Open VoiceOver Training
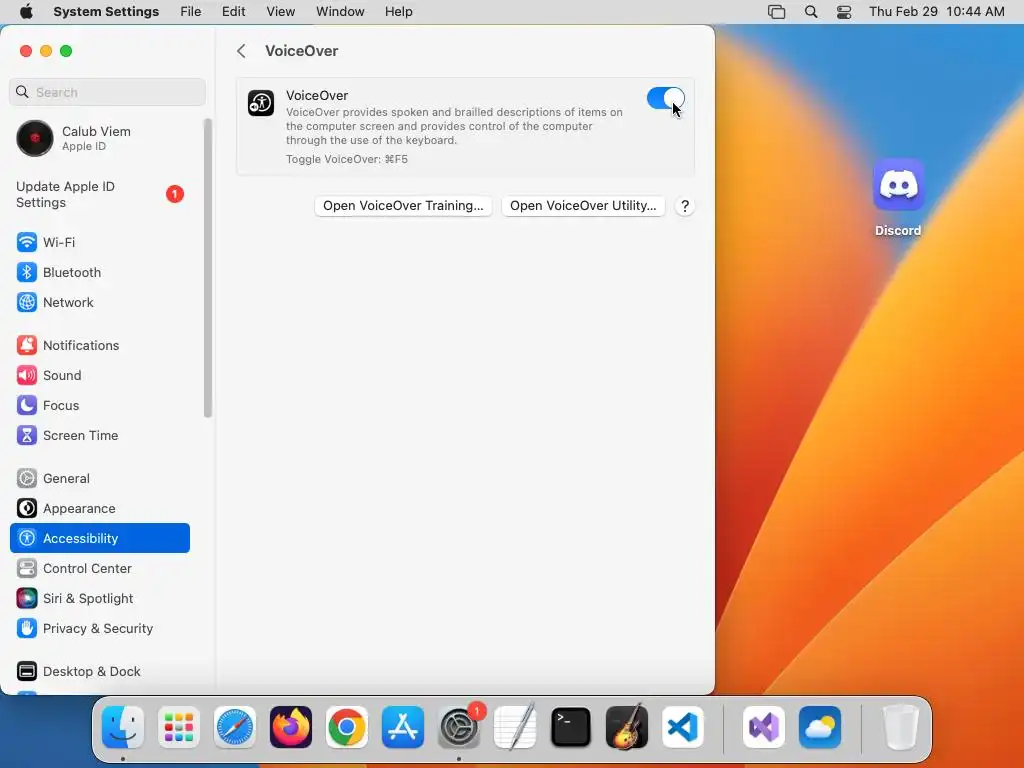Screen dimensions: 1024x768 coord(403,206)
